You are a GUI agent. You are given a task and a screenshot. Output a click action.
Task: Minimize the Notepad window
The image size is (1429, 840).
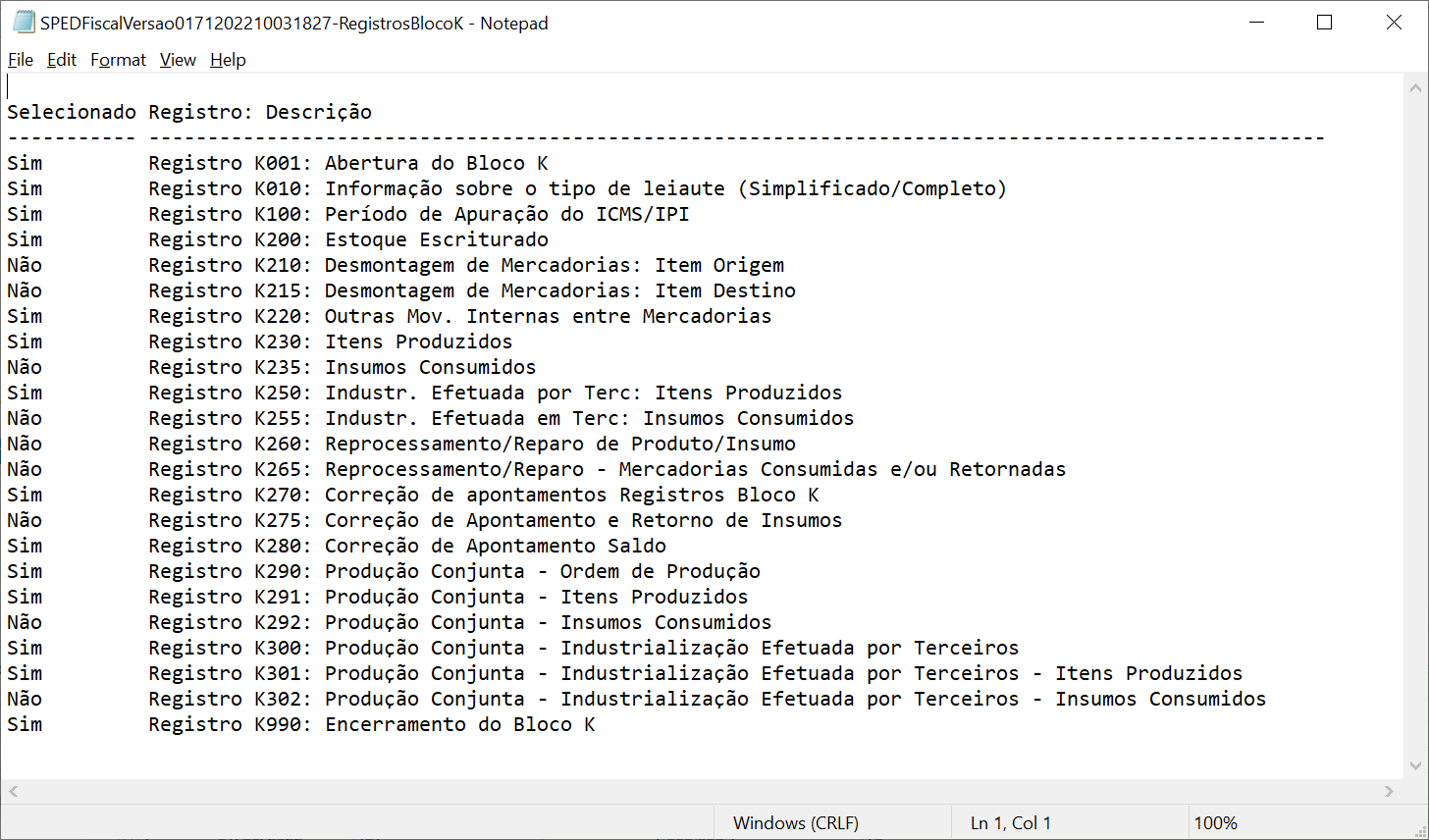tap(1254, 23)
